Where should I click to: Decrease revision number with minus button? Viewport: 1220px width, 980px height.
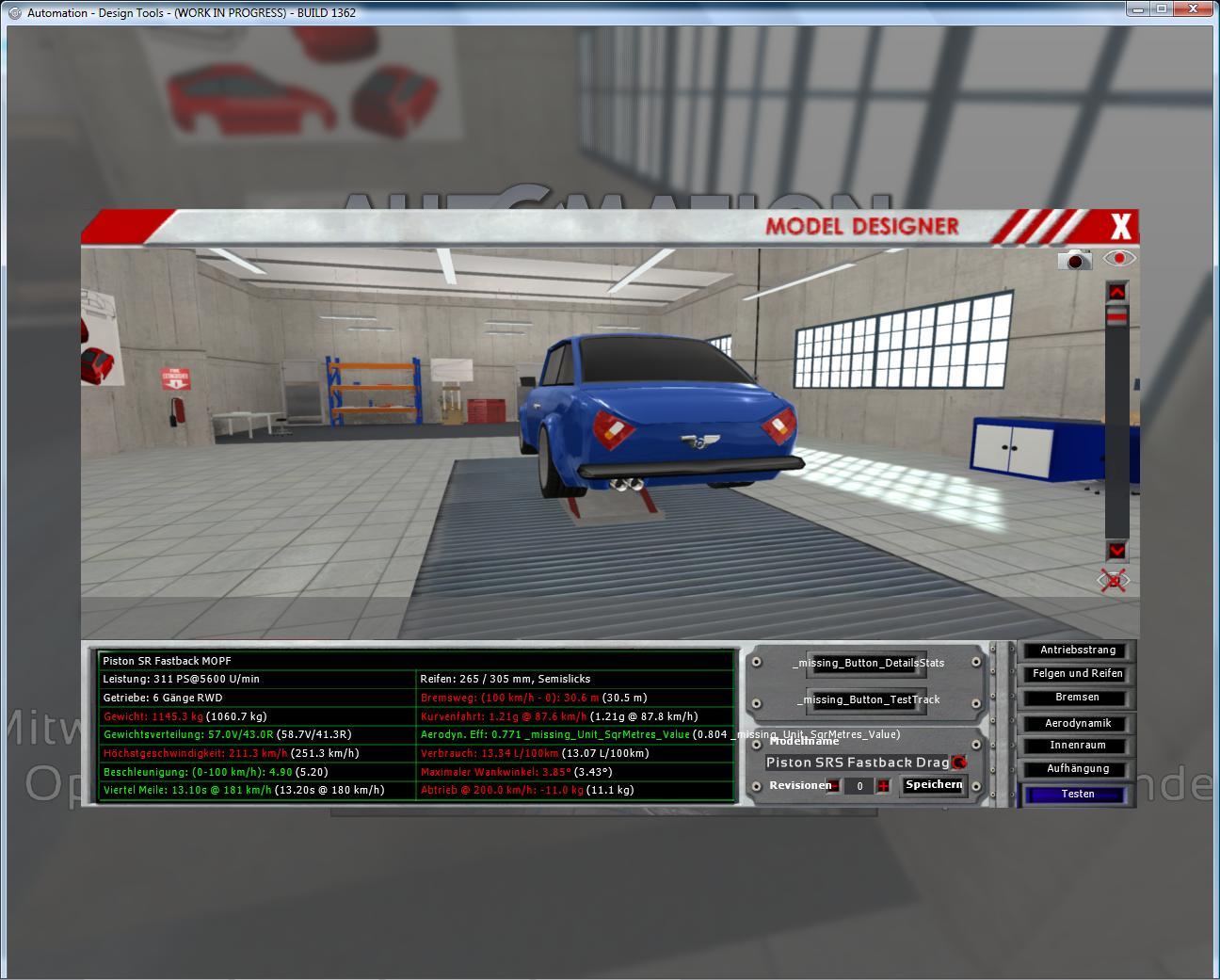point(834,786)
